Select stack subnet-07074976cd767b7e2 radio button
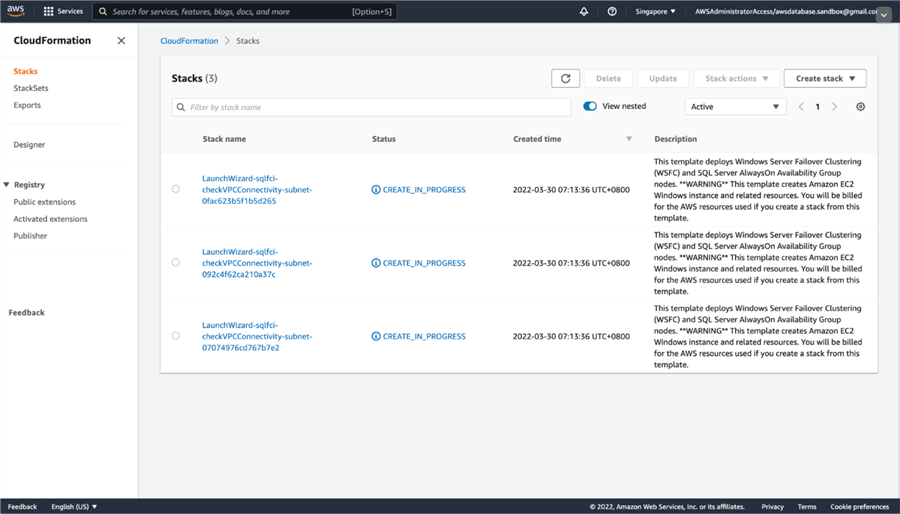 (176, 336)
